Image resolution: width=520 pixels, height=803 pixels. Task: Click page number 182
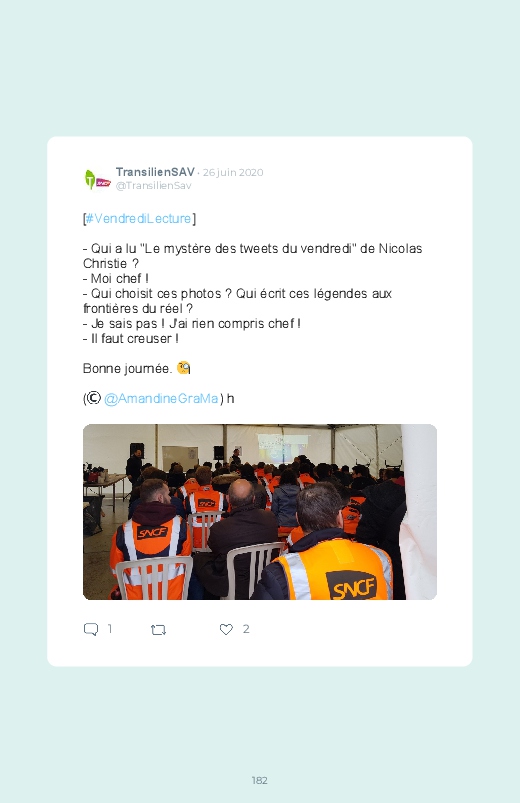[x=260, y=780]
